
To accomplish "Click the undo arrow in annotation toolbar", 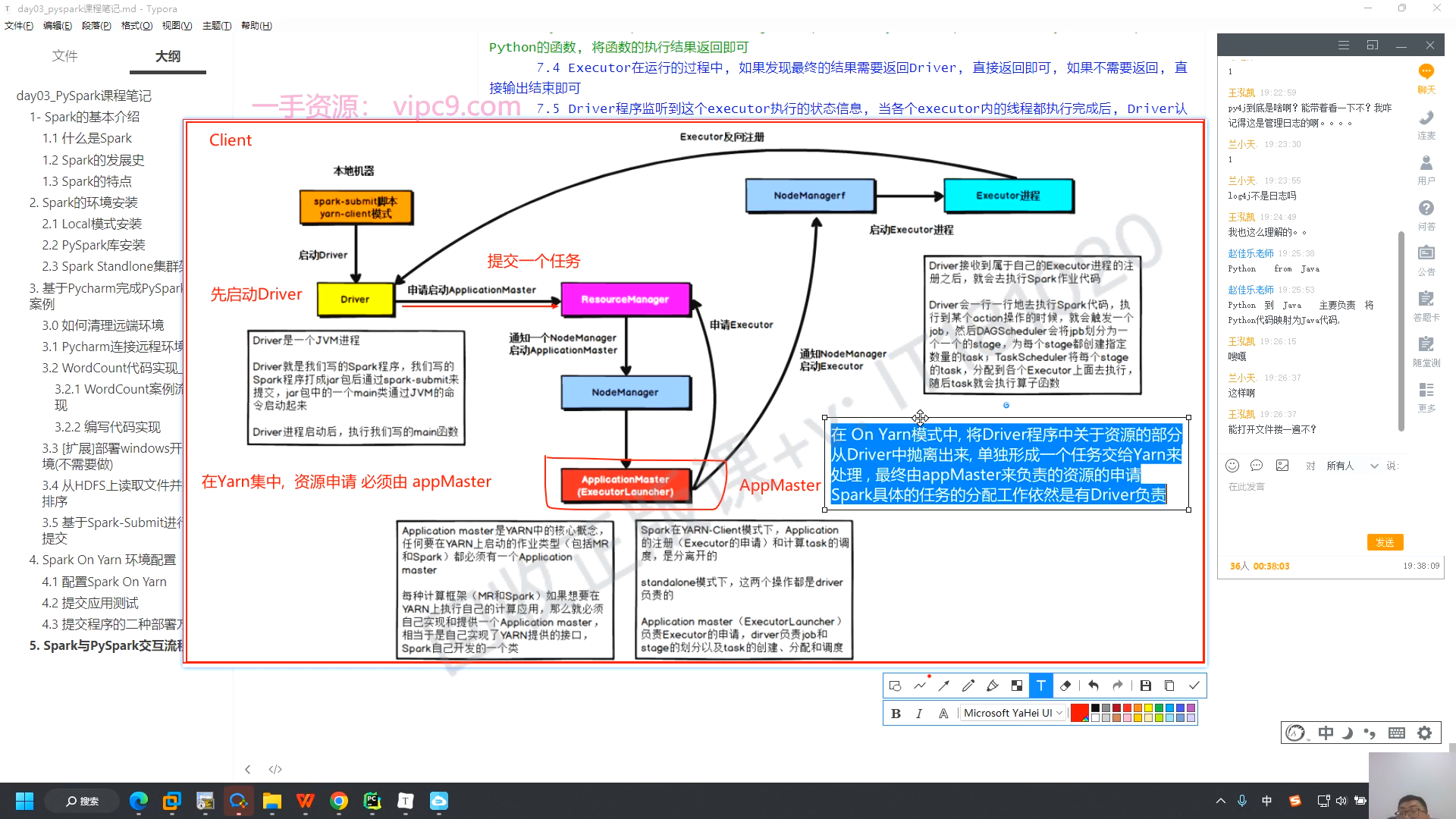I will click(x=1094, y=686).
